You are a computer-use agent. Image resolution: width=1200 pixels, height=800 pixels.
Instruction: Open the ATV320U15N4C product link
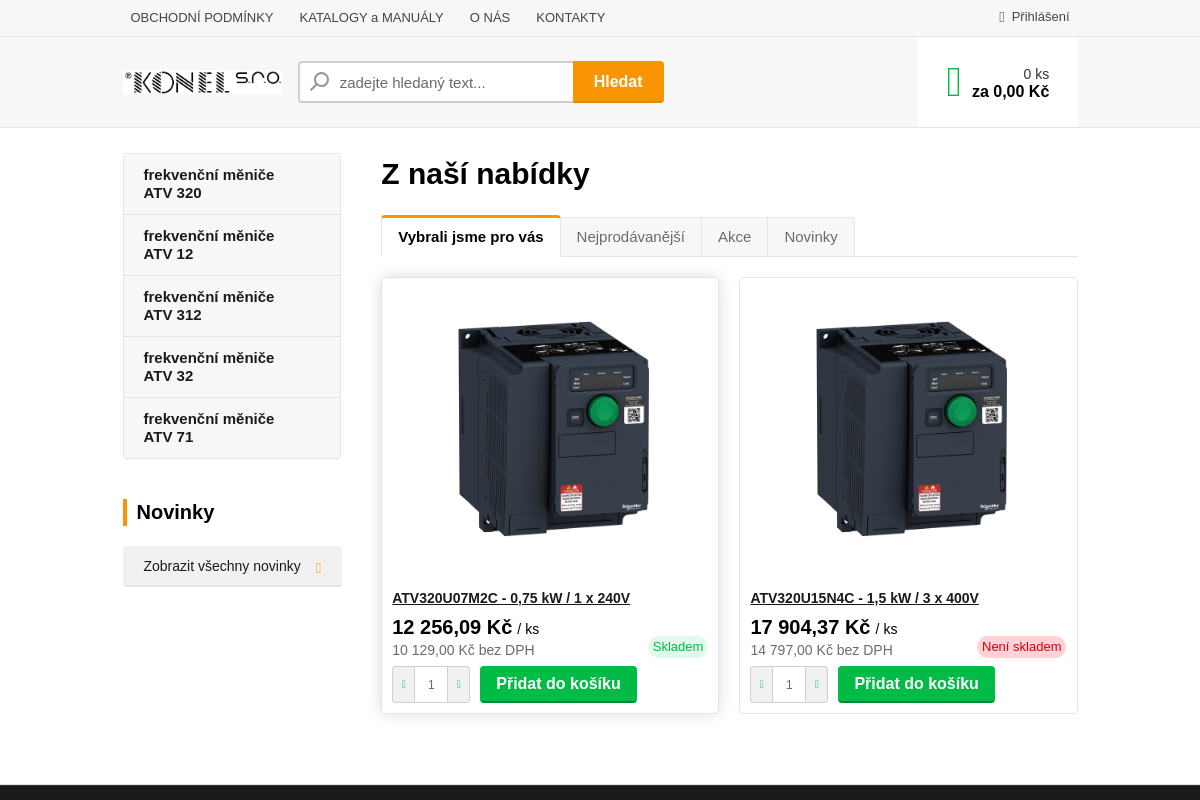(x=864, y=597)
